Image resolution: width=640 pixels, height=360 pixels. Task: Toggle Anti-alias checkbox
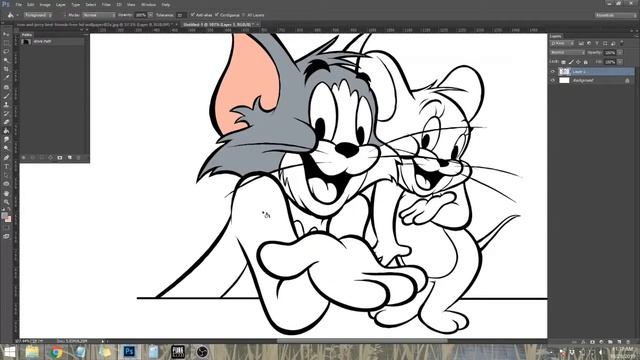193,15
